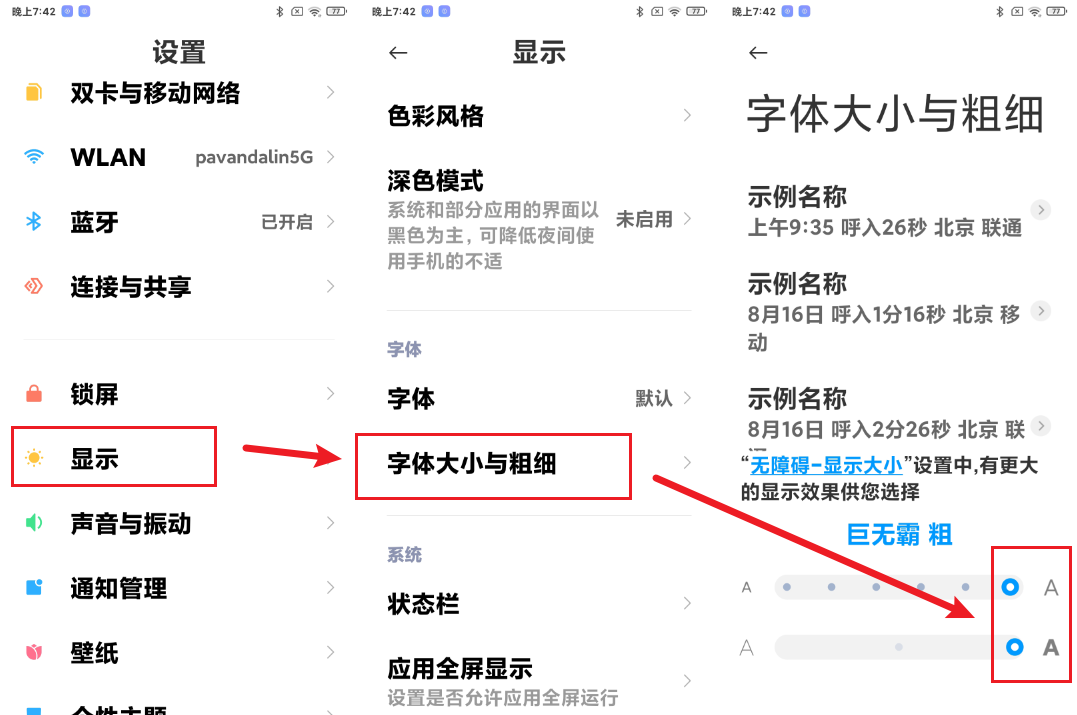Open 状态栏 settings item
Image resolution: width=1077 pixels, height=715 pixels.
pos(539,604)
